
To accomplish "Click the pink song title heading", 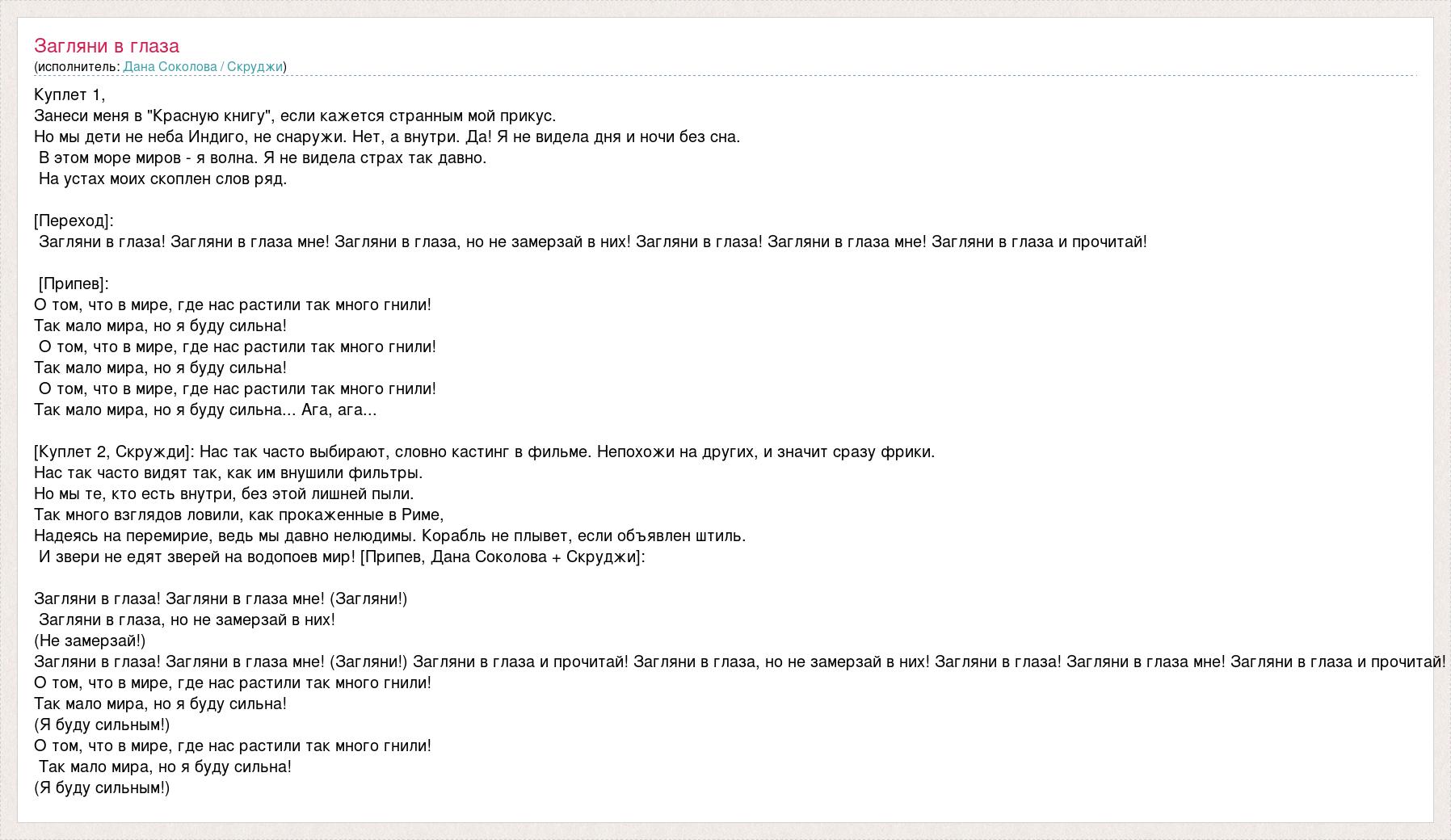I will click(x=107, y=46).
